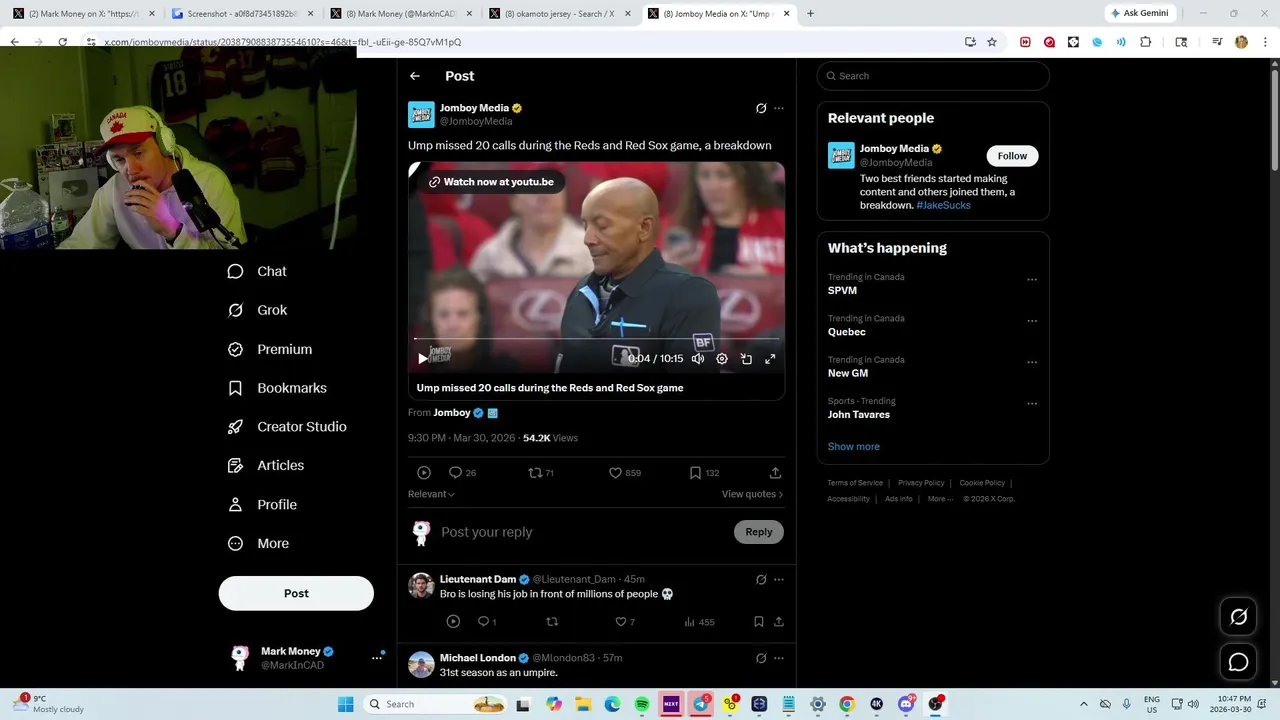Switch to okamoto jersey Search tab
This screenshot has width=1280, height=720.
[x=558, y=14]
